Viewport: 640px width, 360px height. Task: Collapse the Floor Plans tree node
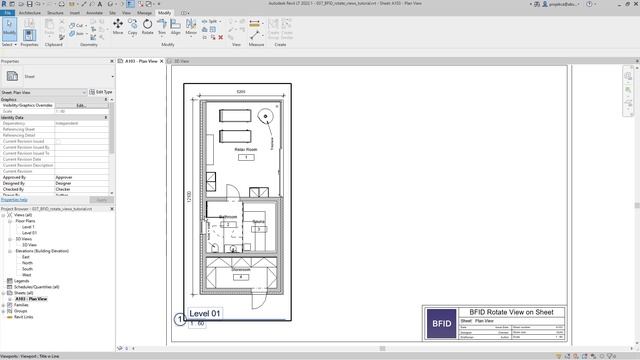(10, 221)
